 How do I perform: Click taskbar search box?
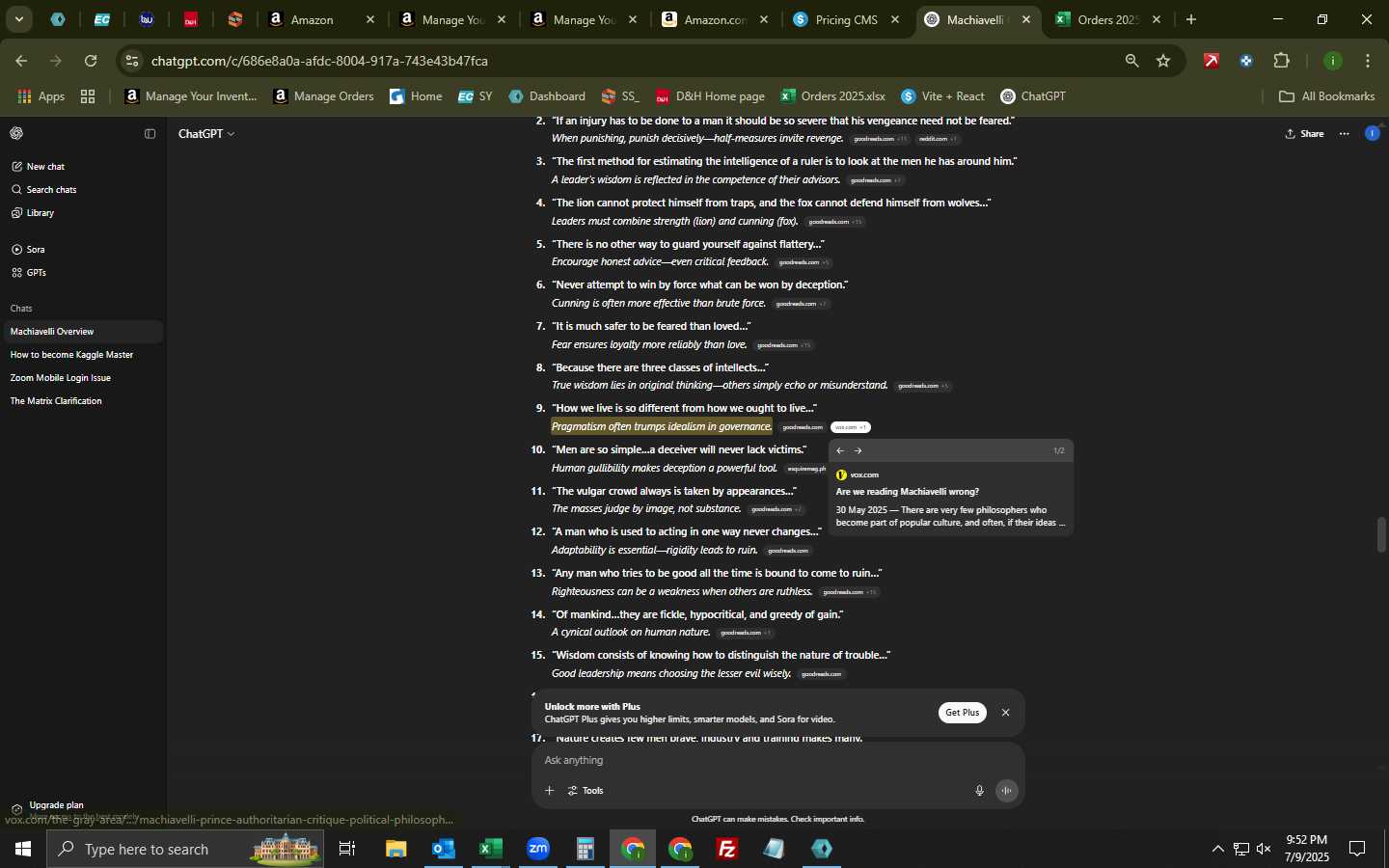pyautogui.click(x=185, y=849)
